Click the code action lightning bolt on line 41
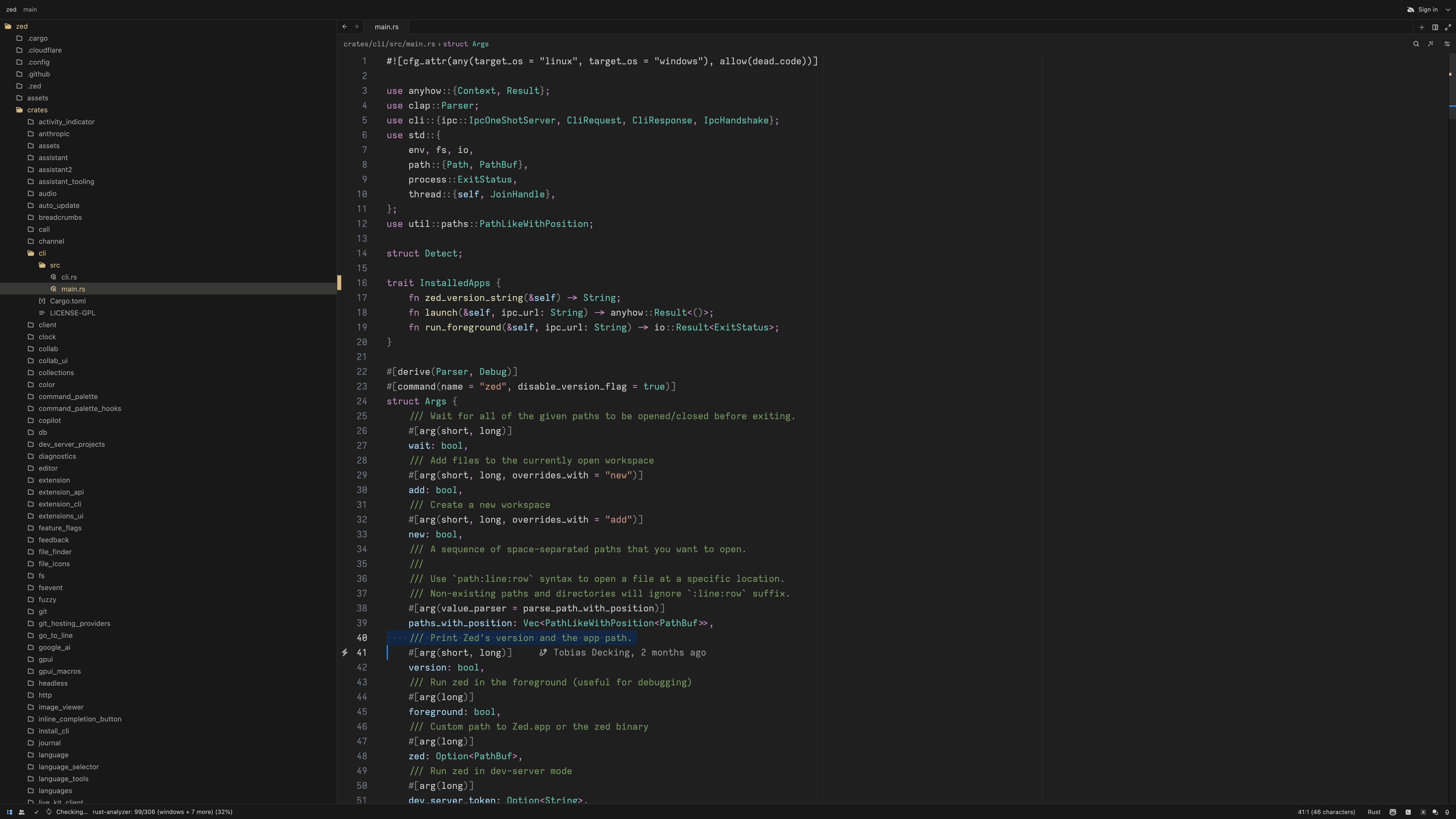This screenshot has width=1456, height=819. pyautogui.click(x=345, y=653)
